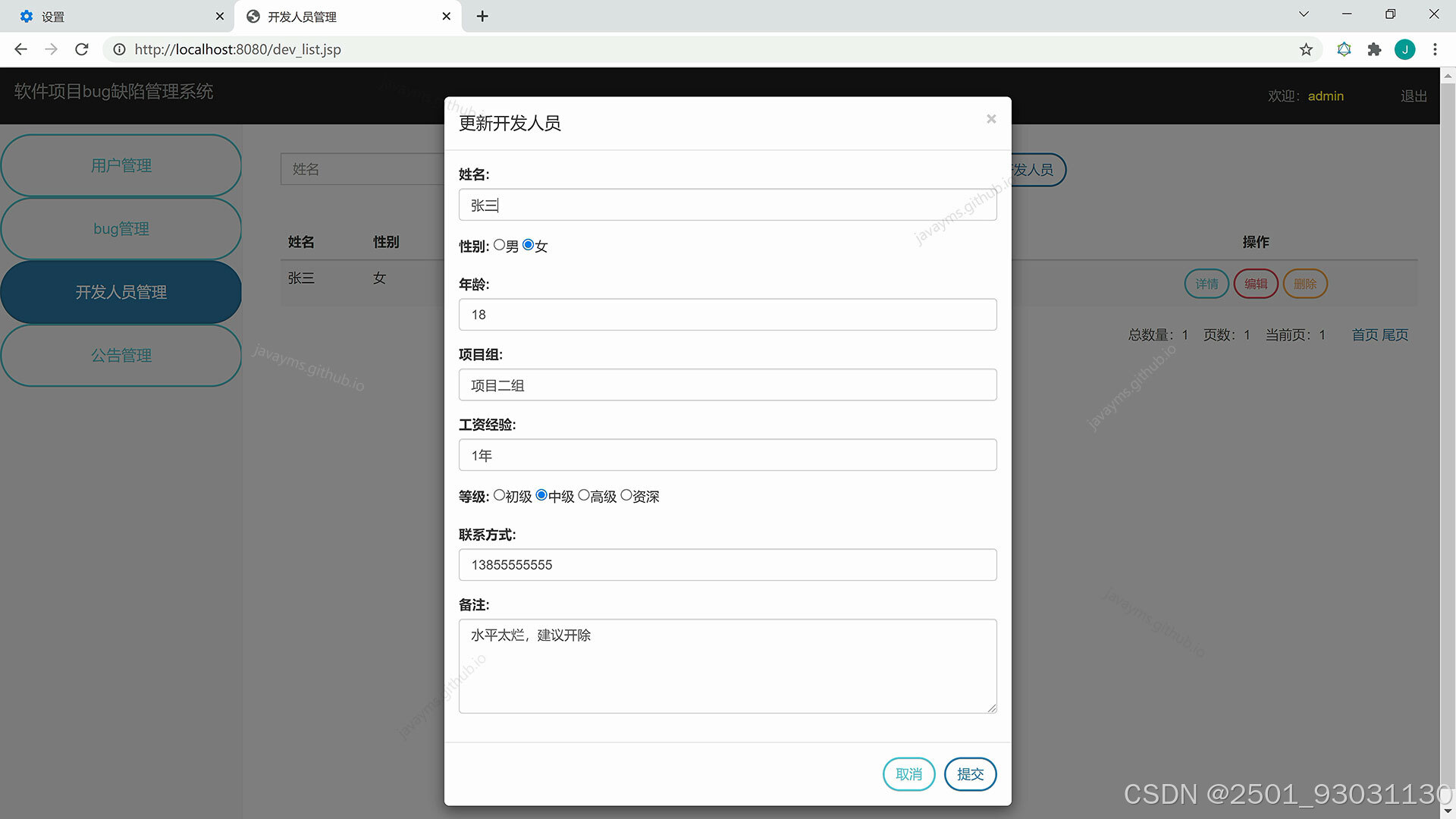Viewport: 1456px width, 819px height.
Task: Open 公告管理 in the sidebar
Action: point(121,355)
